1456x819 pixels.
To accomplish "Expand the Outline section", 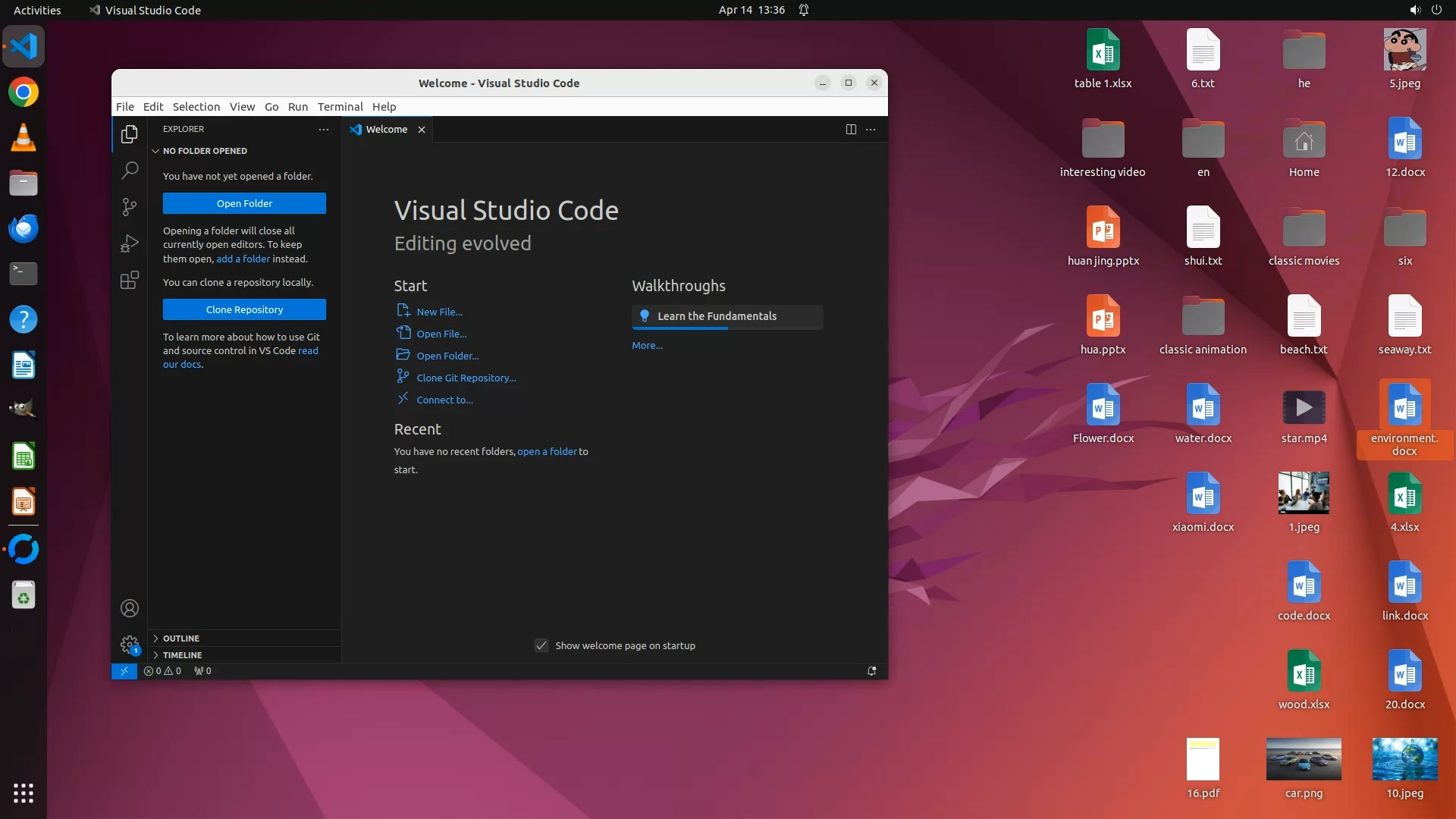I will [x=155, y=639].
